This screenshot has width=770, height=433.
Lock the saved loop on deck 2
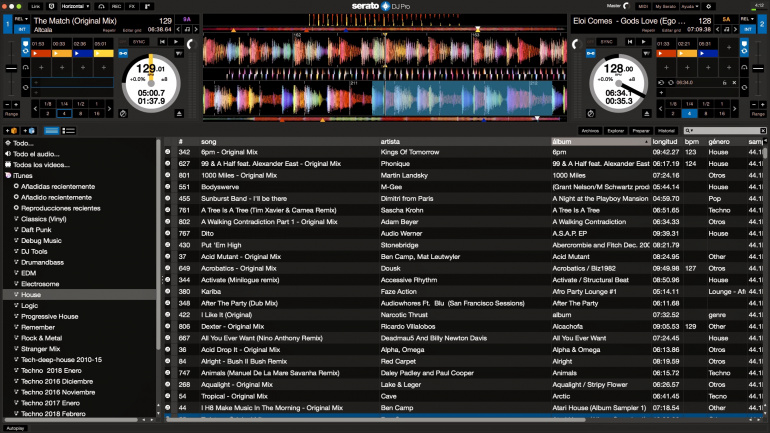pyautogui.click(x=725, y=82)
